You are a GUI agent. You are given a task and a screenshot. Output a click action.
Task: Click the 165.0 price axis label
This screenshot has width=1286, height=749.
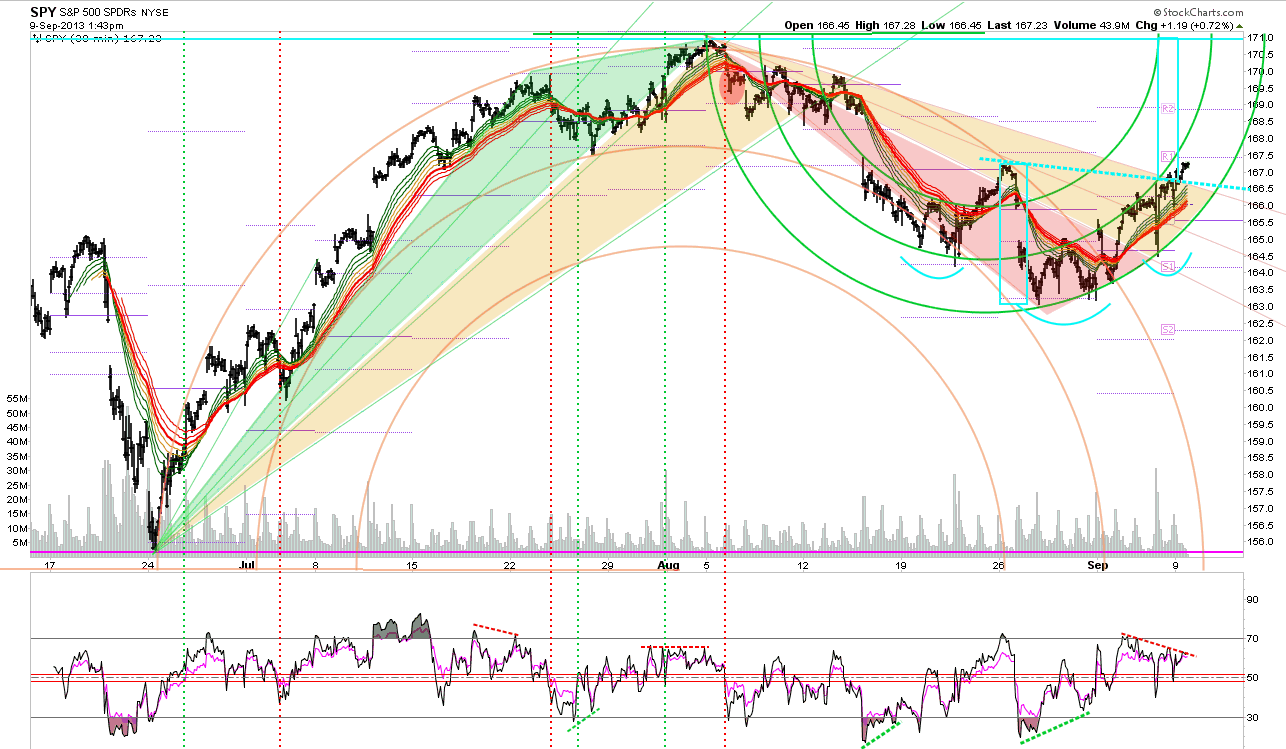(x=1259, y=239)
